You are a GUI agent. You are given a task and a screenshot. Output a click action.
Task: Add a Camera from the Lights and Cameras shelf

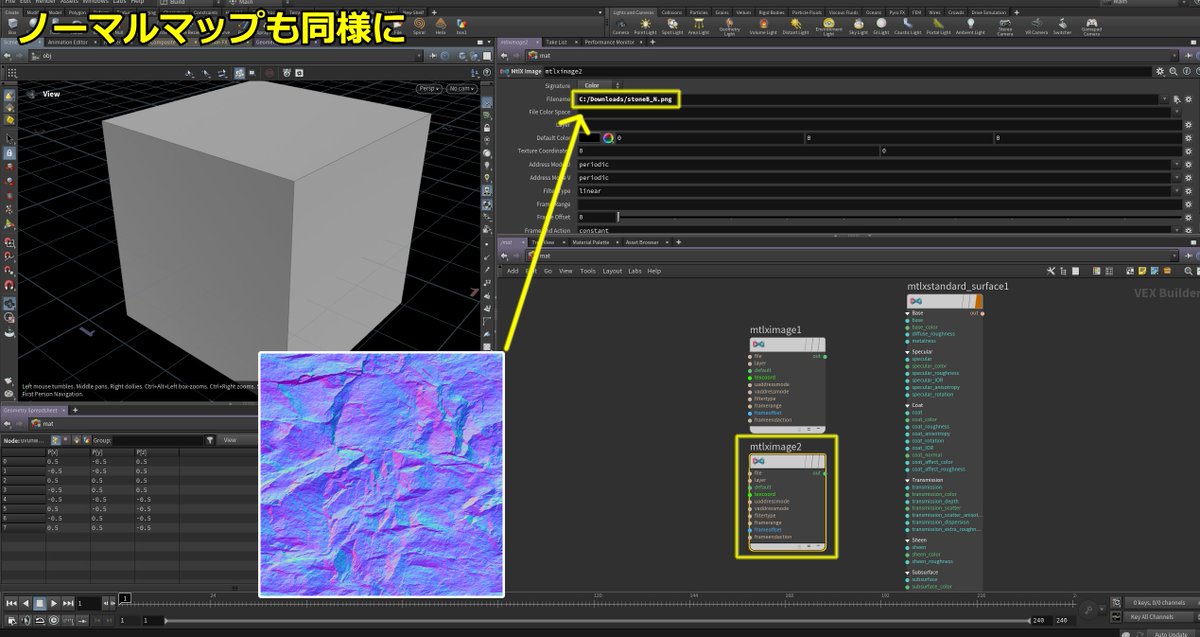621,26
